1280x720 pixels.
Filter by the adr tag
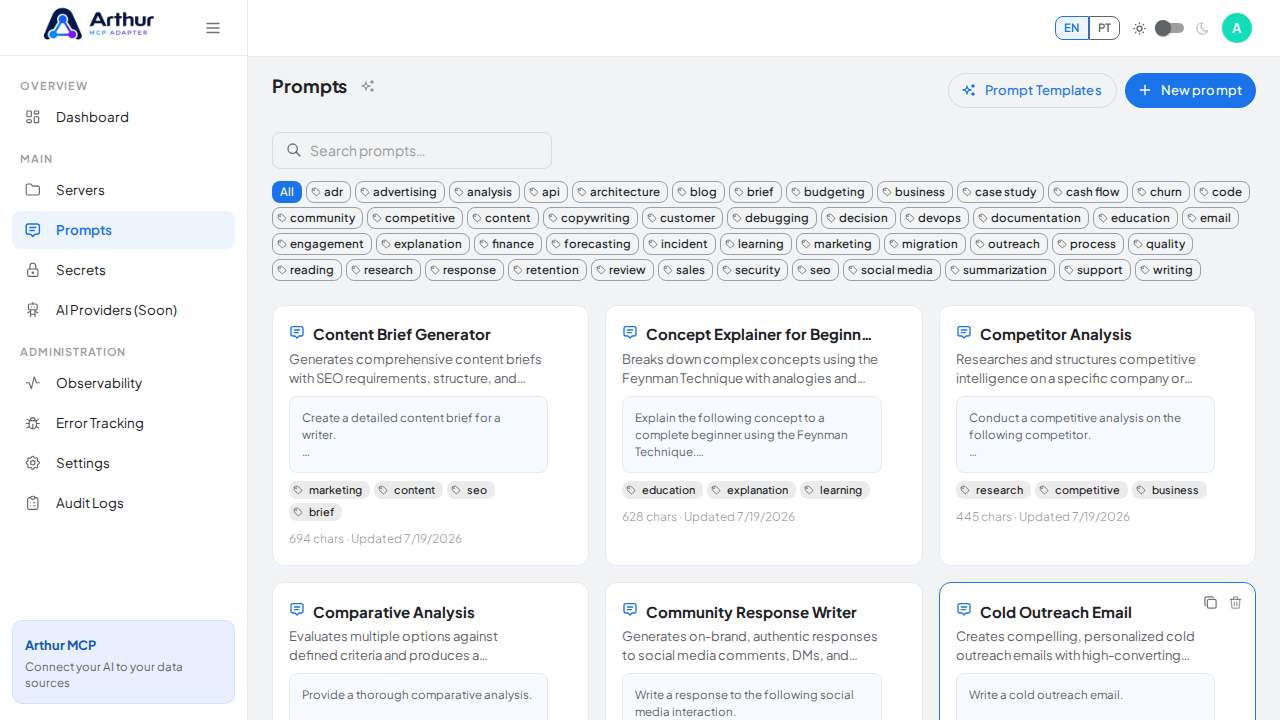click(328, 192)
